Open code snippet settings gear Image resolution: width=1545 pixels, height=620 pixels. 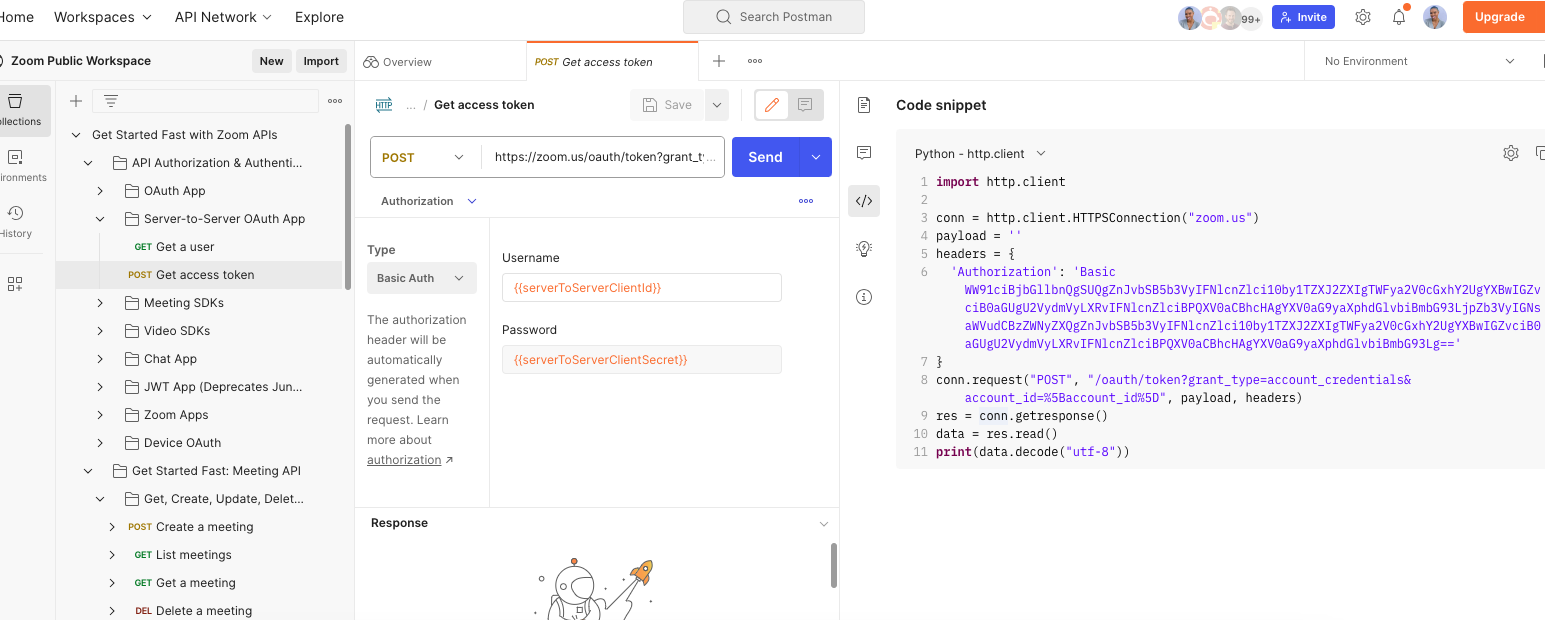point(1511,153)
